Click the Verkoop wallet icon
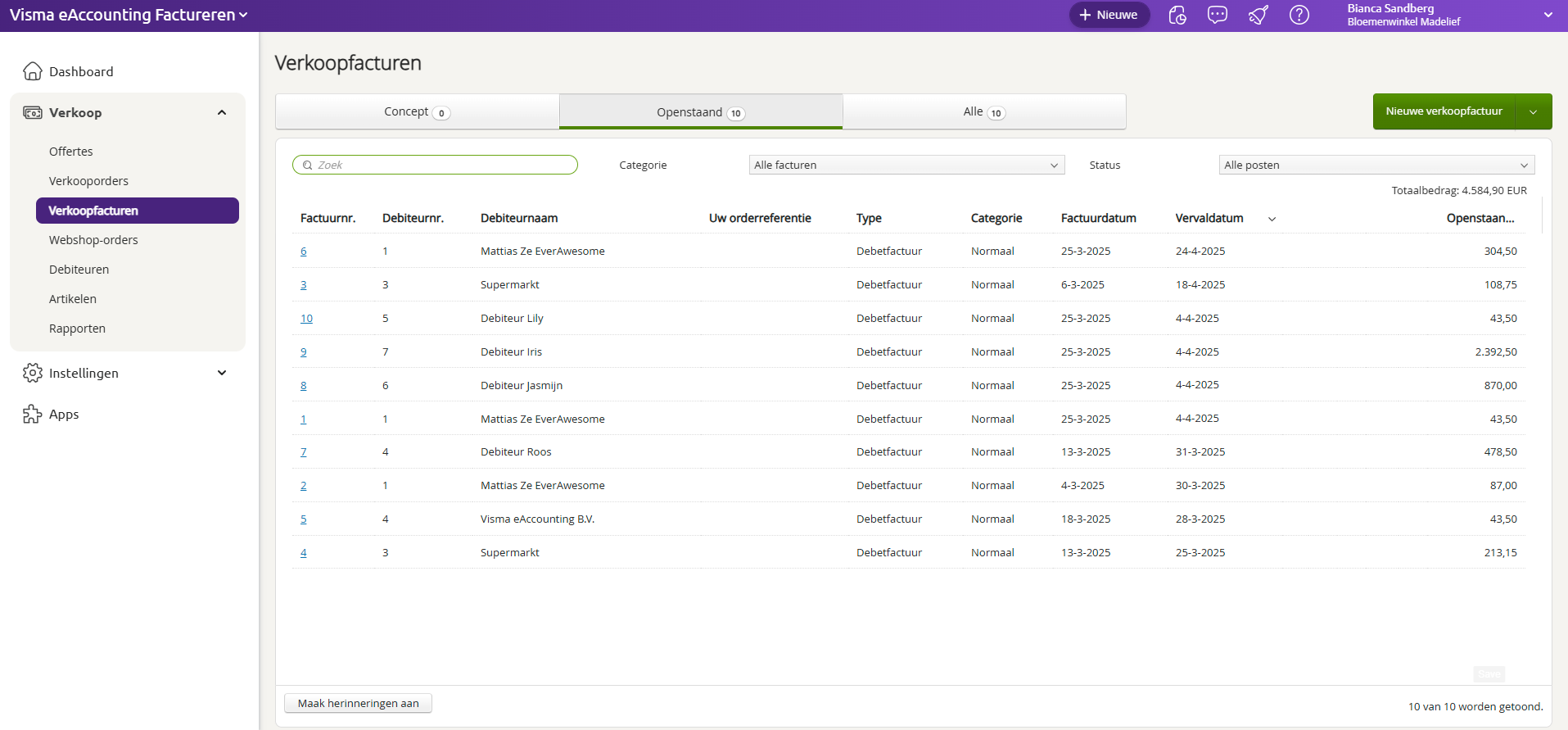The height and width of the screenshot is (730, 1568). click(33, 112)
